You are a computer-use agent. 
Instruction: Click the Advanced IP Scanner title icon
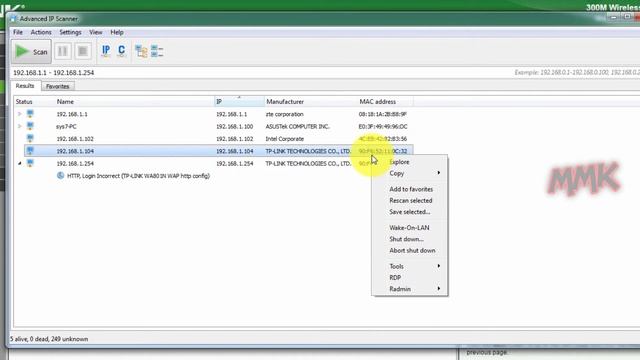pyautogui.click(x=13, y=19)
